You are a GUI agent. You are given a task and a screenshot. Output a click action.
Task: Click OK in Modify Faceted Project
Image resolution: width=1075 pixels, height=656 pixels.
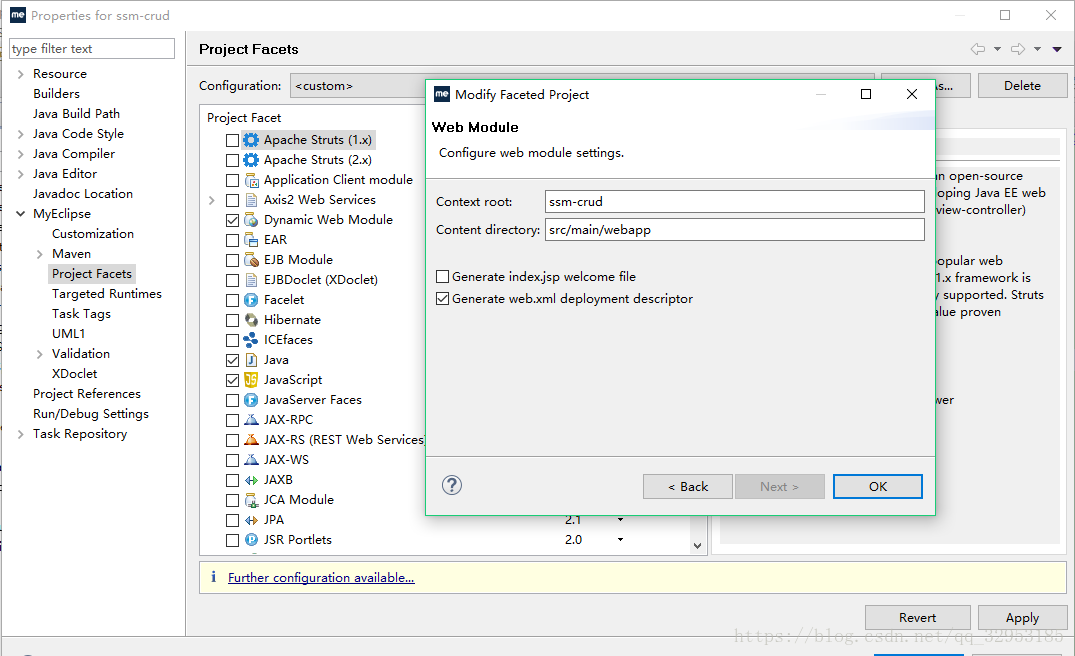coord(878,487)
